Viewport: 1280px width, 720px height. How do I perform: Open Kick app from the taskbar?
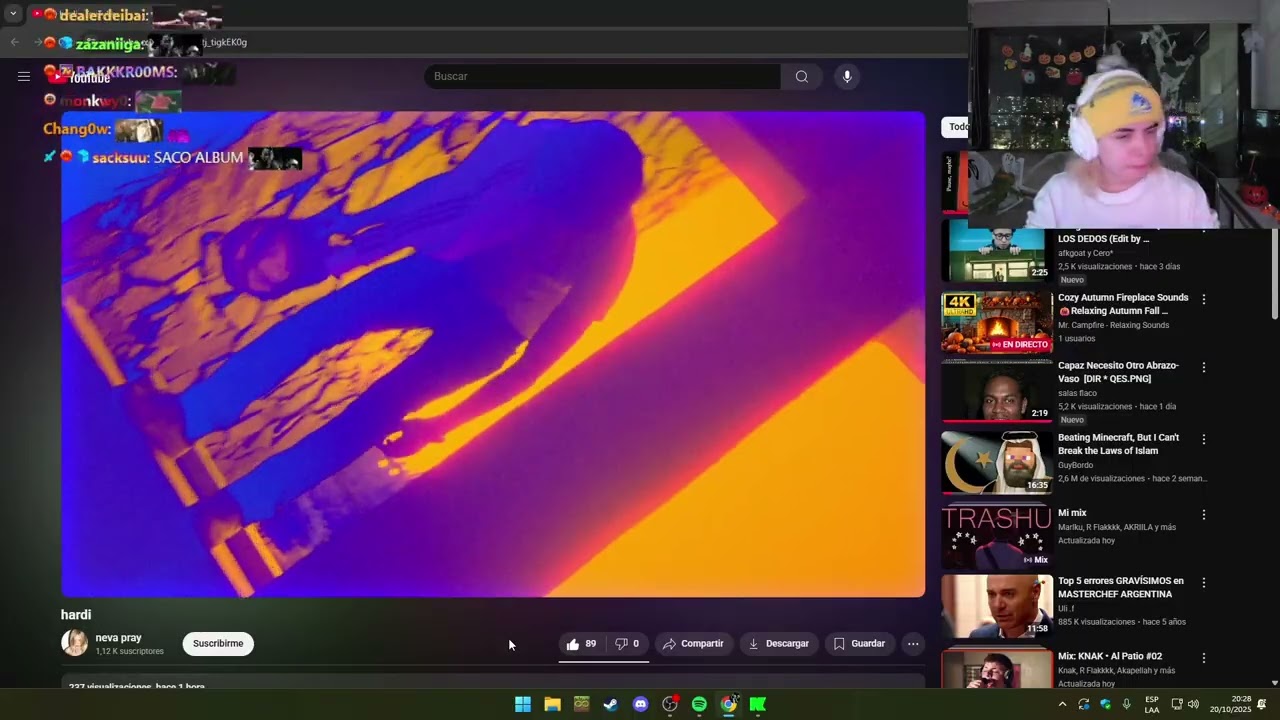coord(758,704)
